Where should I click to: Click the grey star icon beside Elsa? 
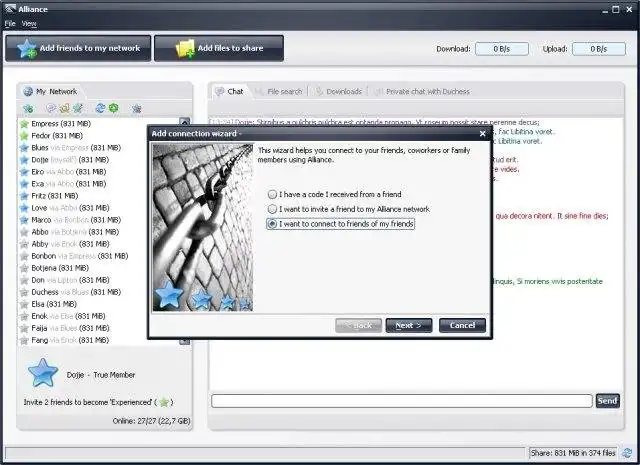coord(24,304)
